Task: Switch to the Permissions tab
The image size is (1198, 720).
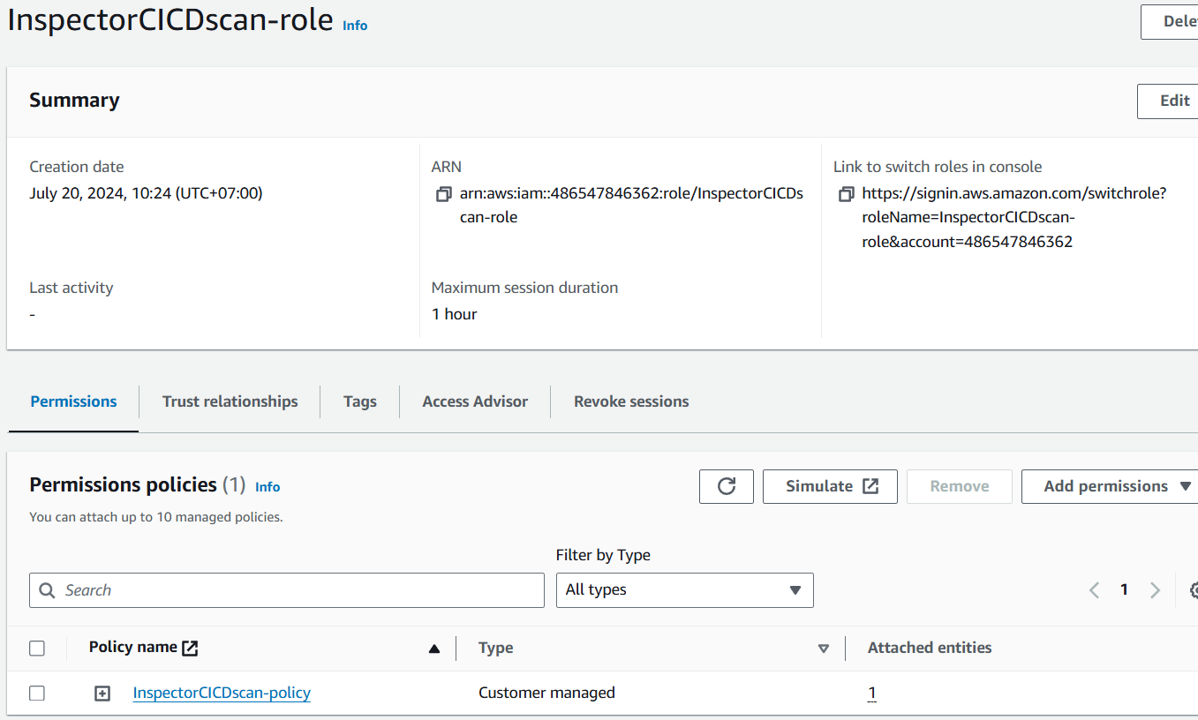Action: pyautogui.click(x=73, y=401)
